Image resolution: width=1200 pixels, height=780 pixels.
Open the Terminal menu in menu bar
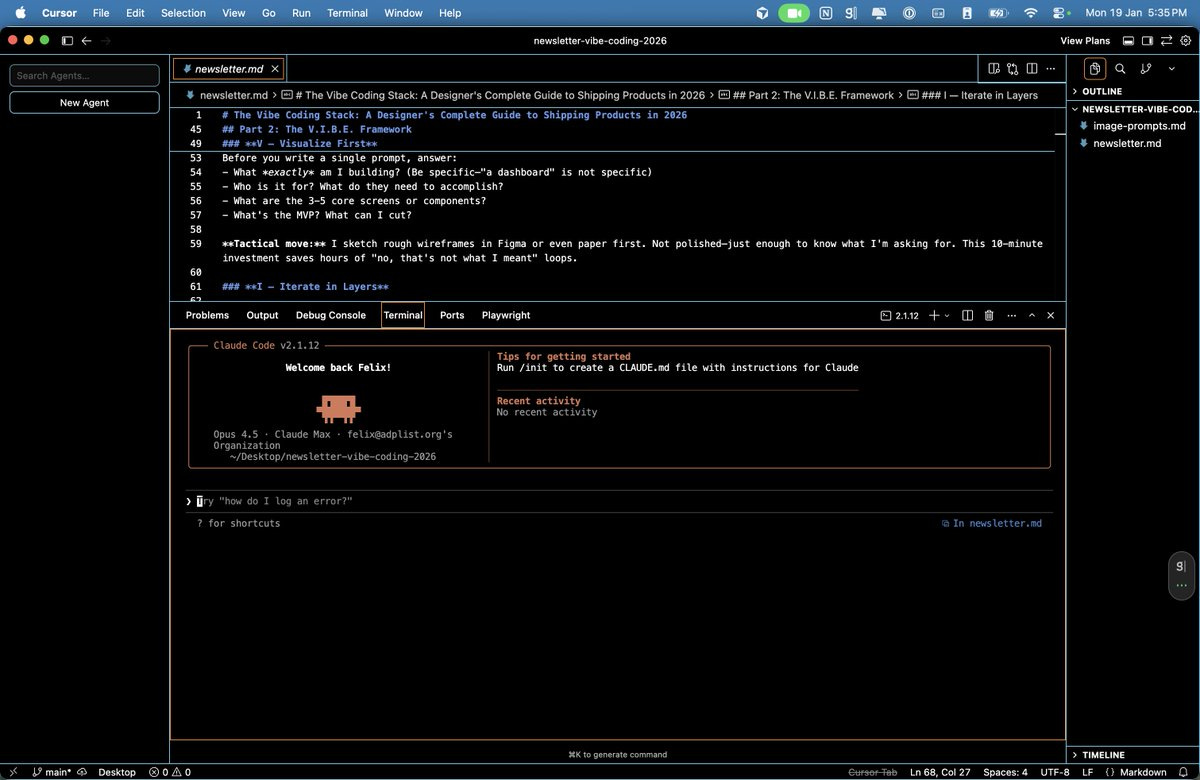[x=347, y=13]
